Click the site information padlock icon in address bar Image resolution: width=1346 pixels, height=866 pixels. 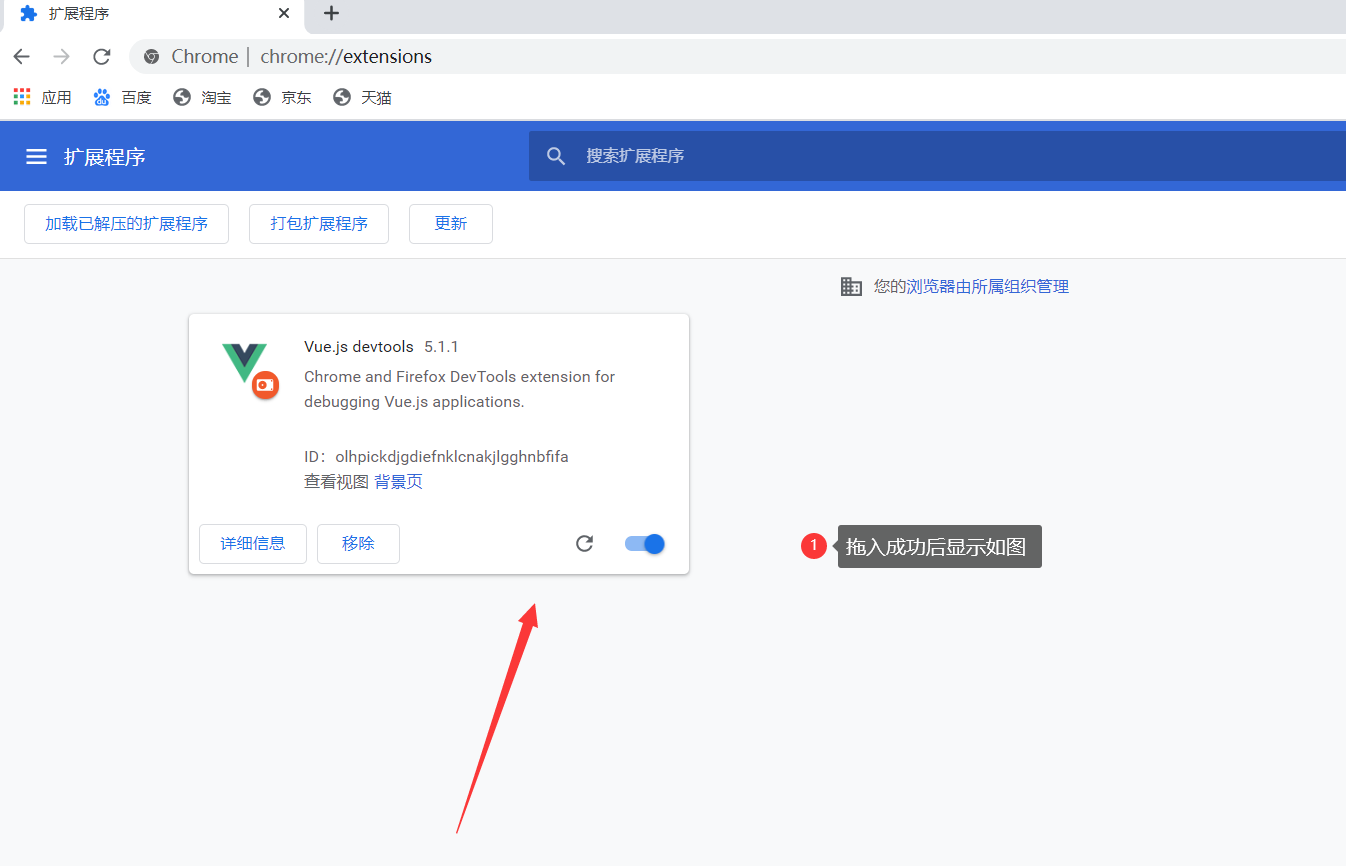[151, 56]
